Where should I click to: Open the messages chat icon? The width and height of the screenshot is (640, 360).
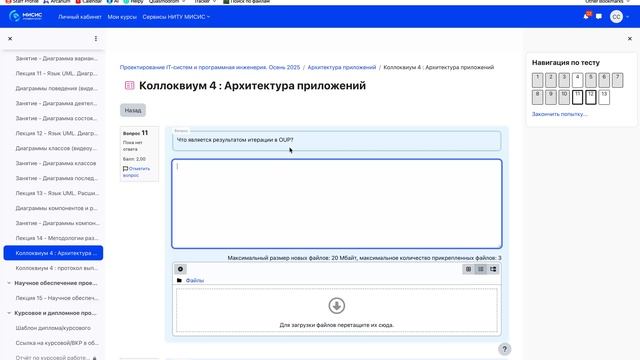pyautogui.click(x=599, y=17)
